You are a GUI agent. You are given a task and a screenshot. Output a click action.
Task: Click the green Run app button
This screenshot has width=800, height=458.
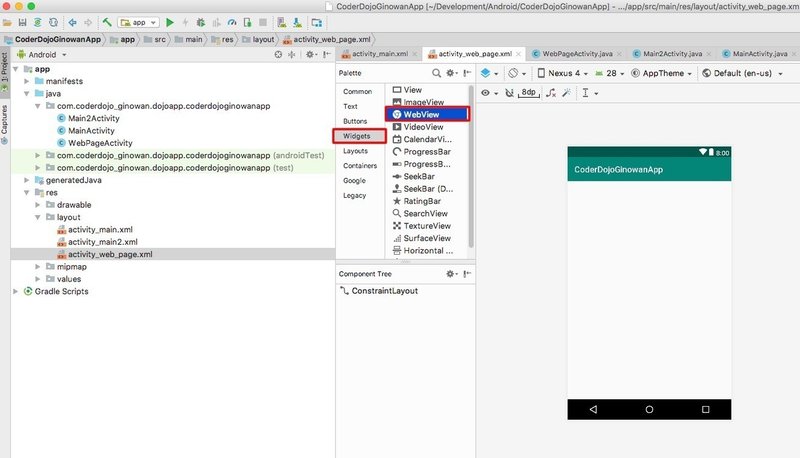coord(170,22)
